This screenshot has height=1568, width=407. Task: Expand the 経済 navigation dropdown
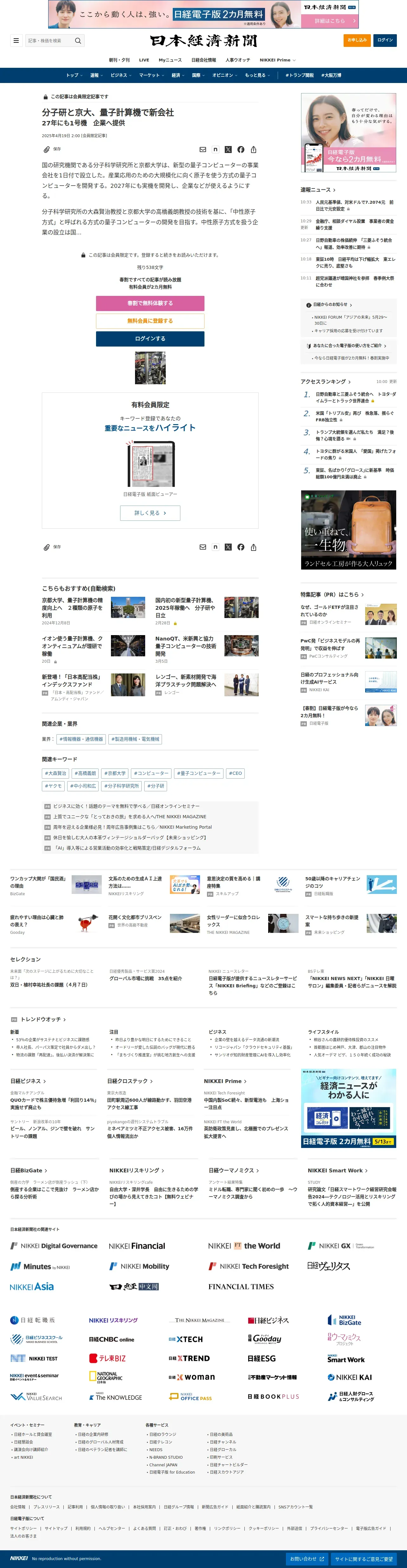pyautogui.click(x=178, y=75)
